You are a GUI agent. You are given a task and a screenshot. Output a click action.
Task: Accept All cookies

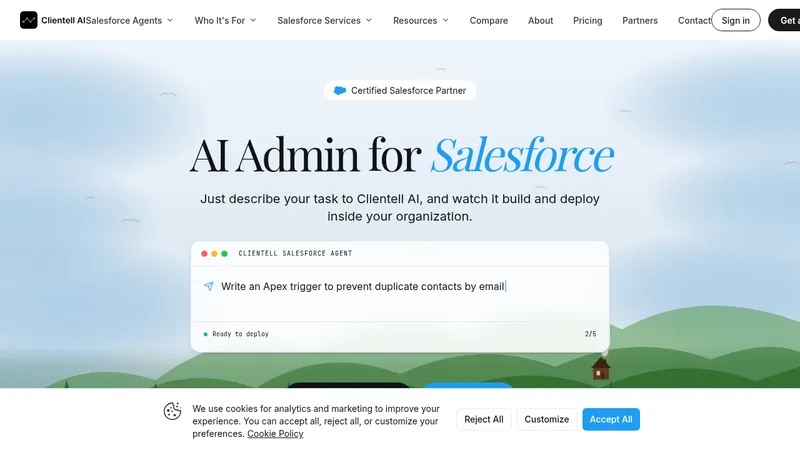coord(611,419)
